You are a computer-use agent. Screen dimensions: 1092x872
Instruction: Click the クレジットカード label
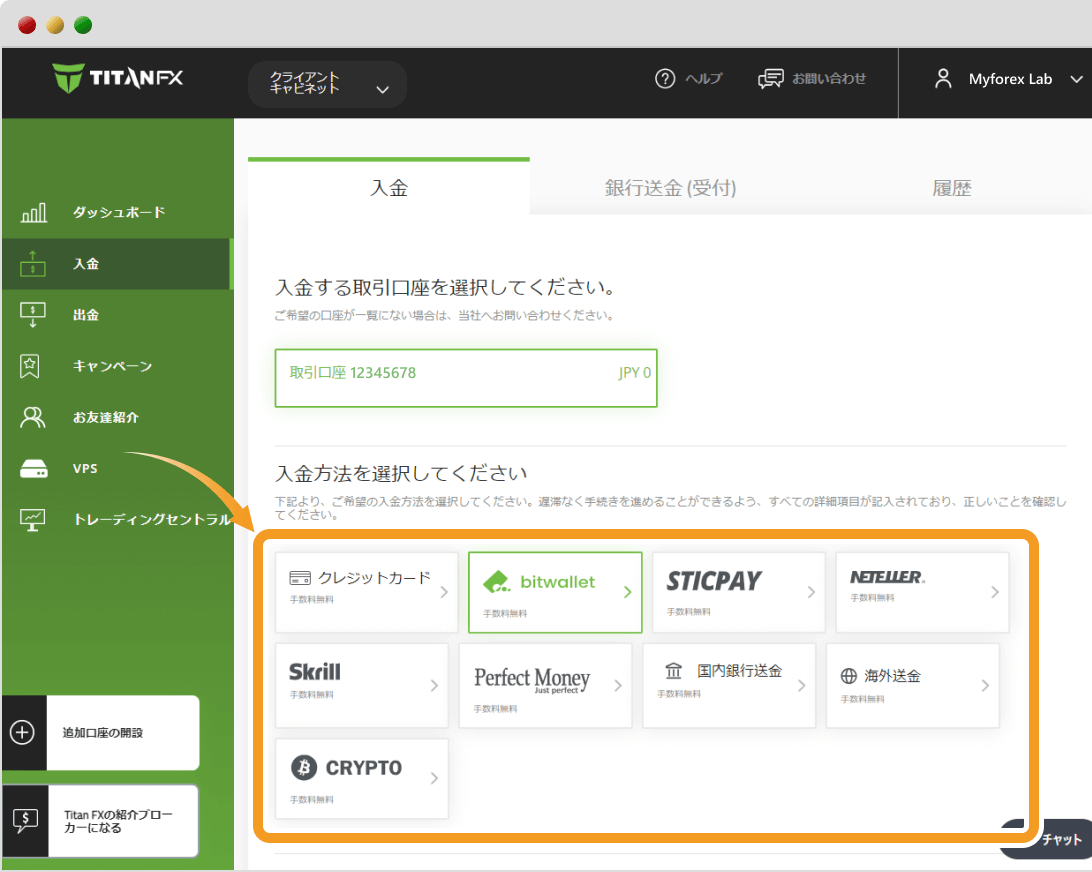[375, 578]
